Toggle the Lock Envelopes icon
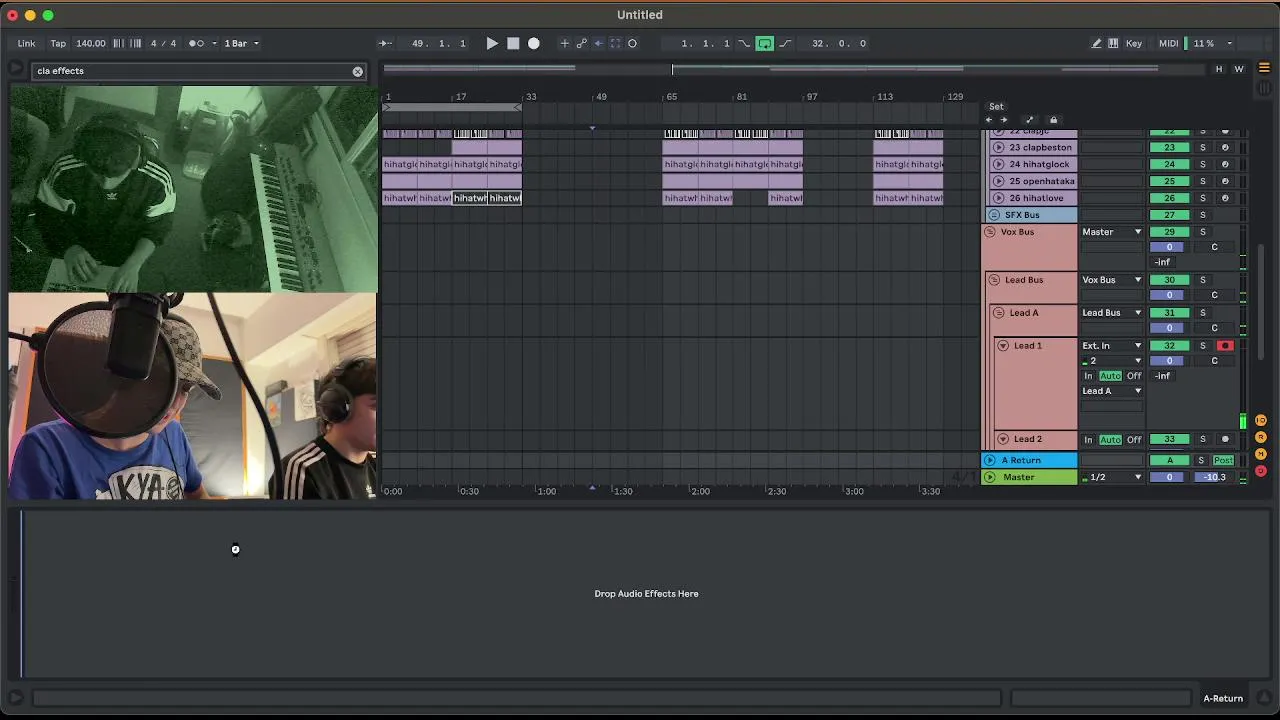This screenshot has width=1280, height=720. 1053,120
